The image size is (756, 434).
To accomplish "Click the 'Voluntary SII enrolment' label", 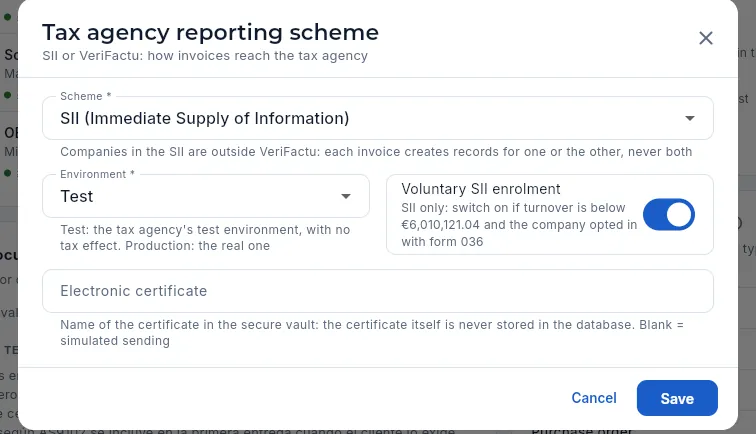I will coord(481,189).
